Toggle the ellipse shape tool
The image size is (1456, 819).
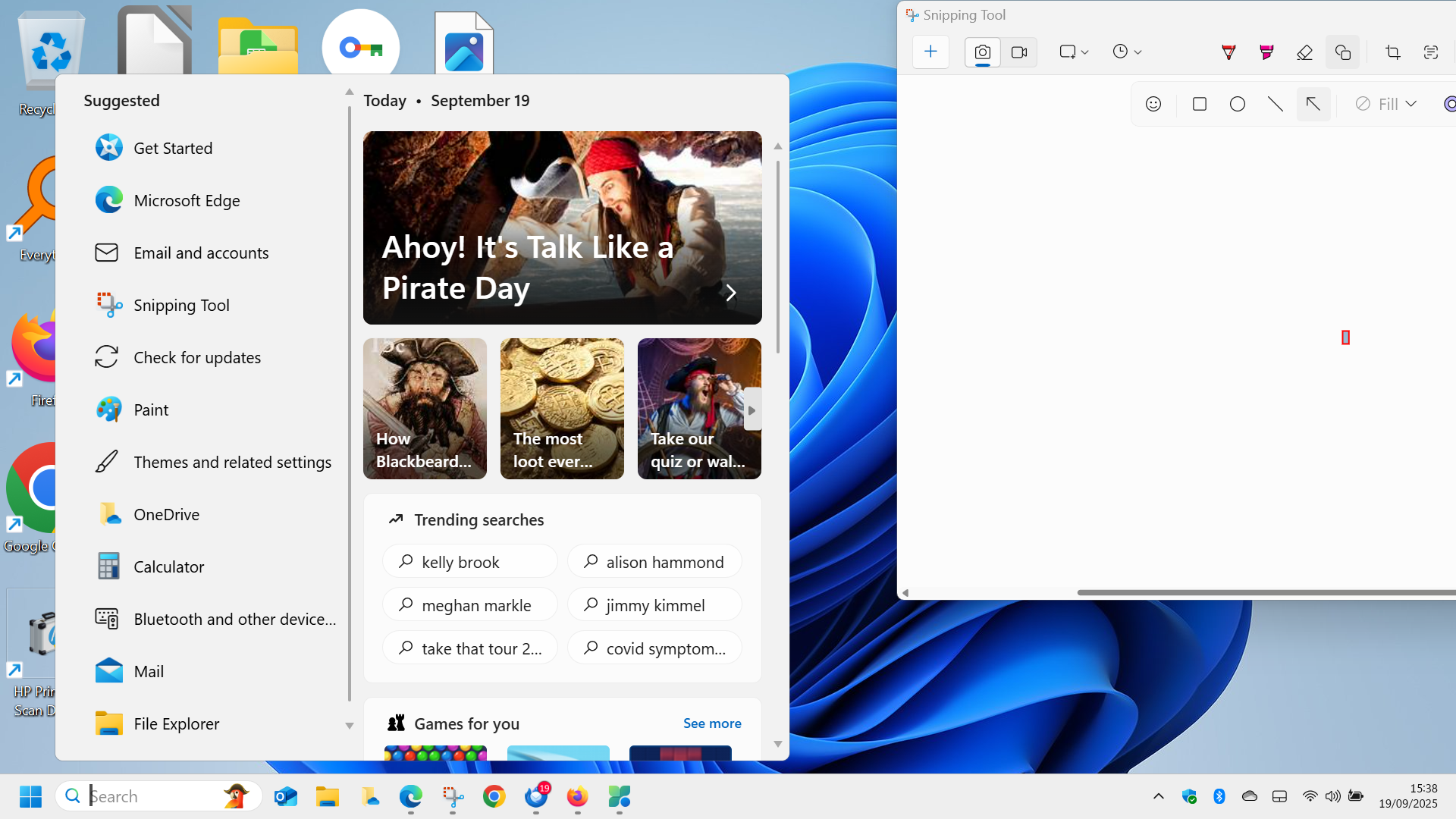tap(1238, 104)
